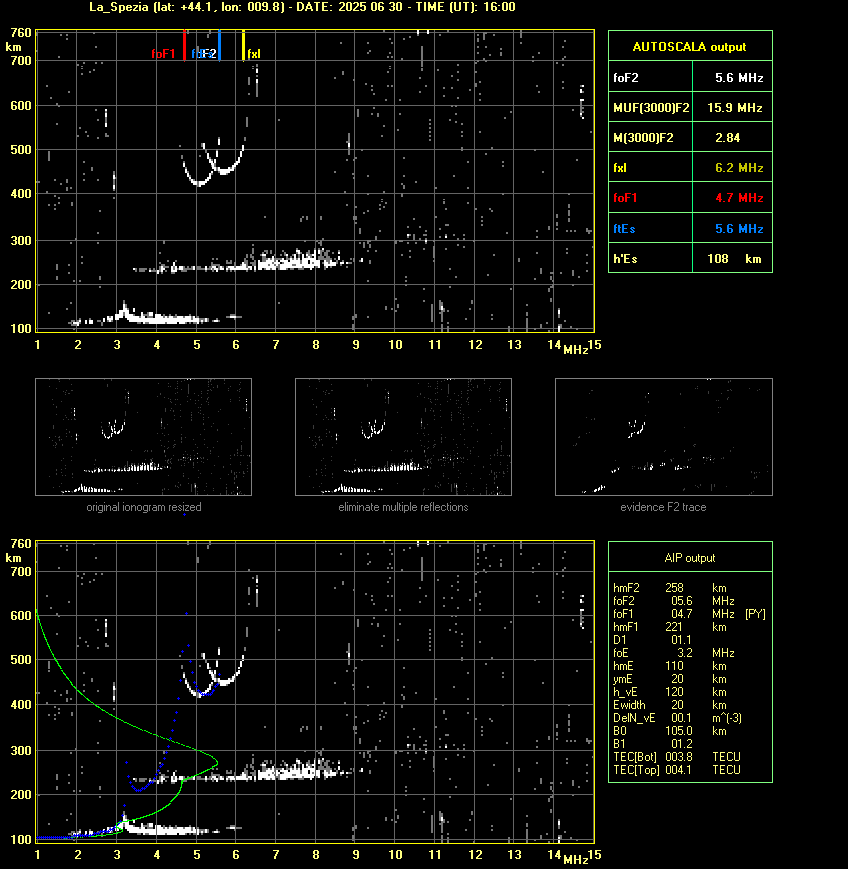The image size is (848, 869).
Task: Select the TEC[Top] 004.1 TECU row
Action: tap(677, 770)
